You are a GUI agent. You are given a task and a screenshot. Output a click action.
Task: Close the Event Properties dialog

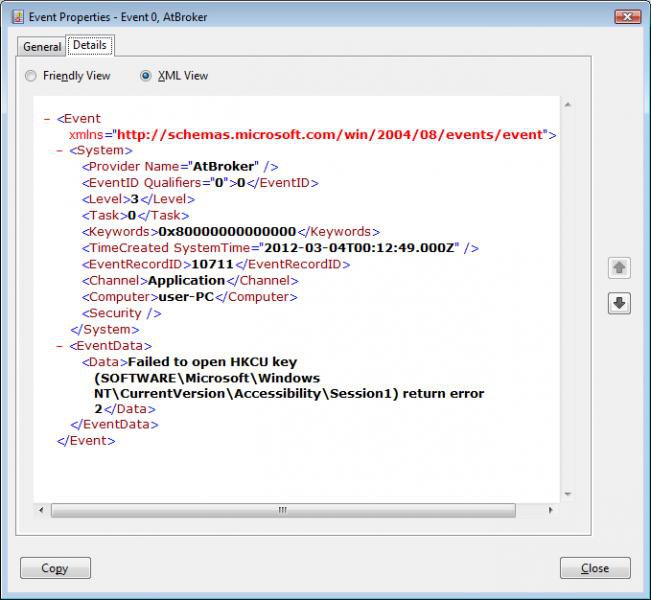point(595,568)
